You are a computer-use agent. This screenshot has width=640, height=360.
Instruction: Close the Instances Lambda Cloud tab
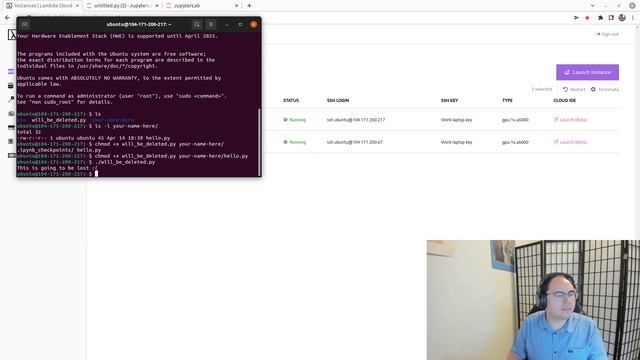(77, 6)
